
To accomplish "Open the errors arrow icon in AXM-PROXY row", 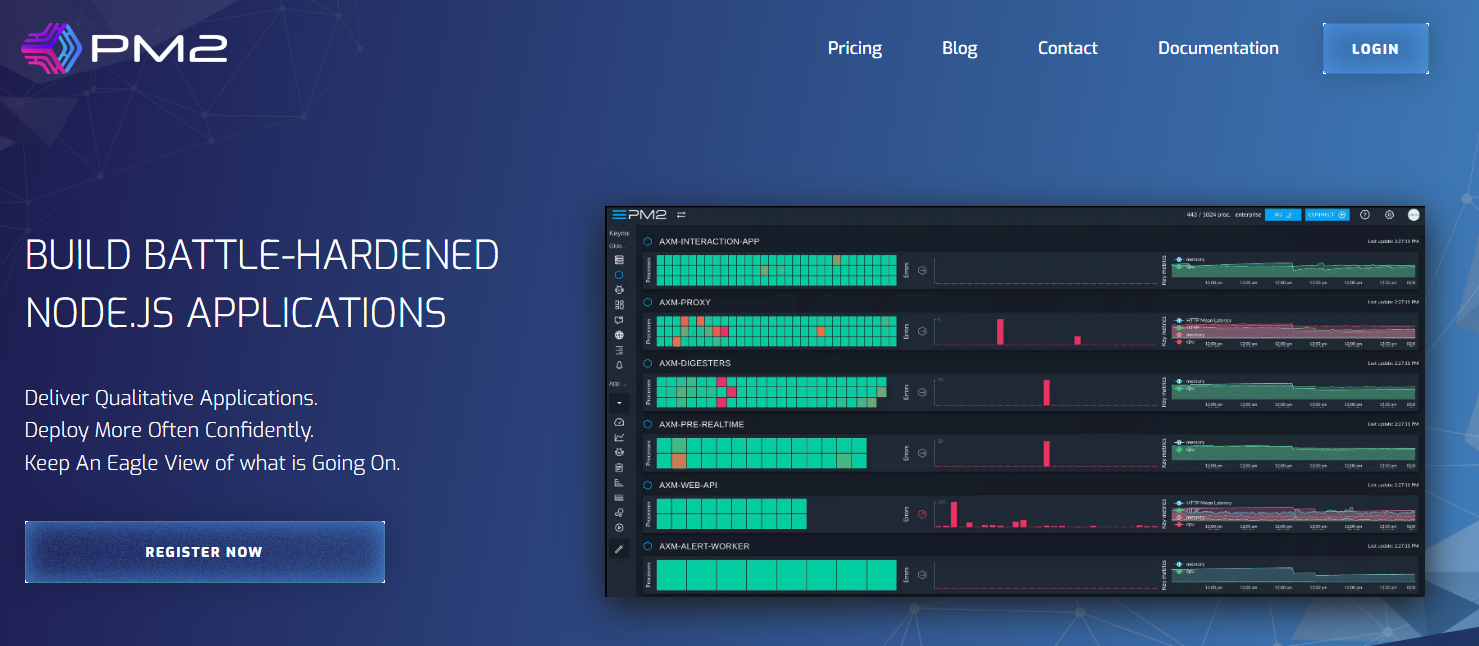I will [922, 331].
